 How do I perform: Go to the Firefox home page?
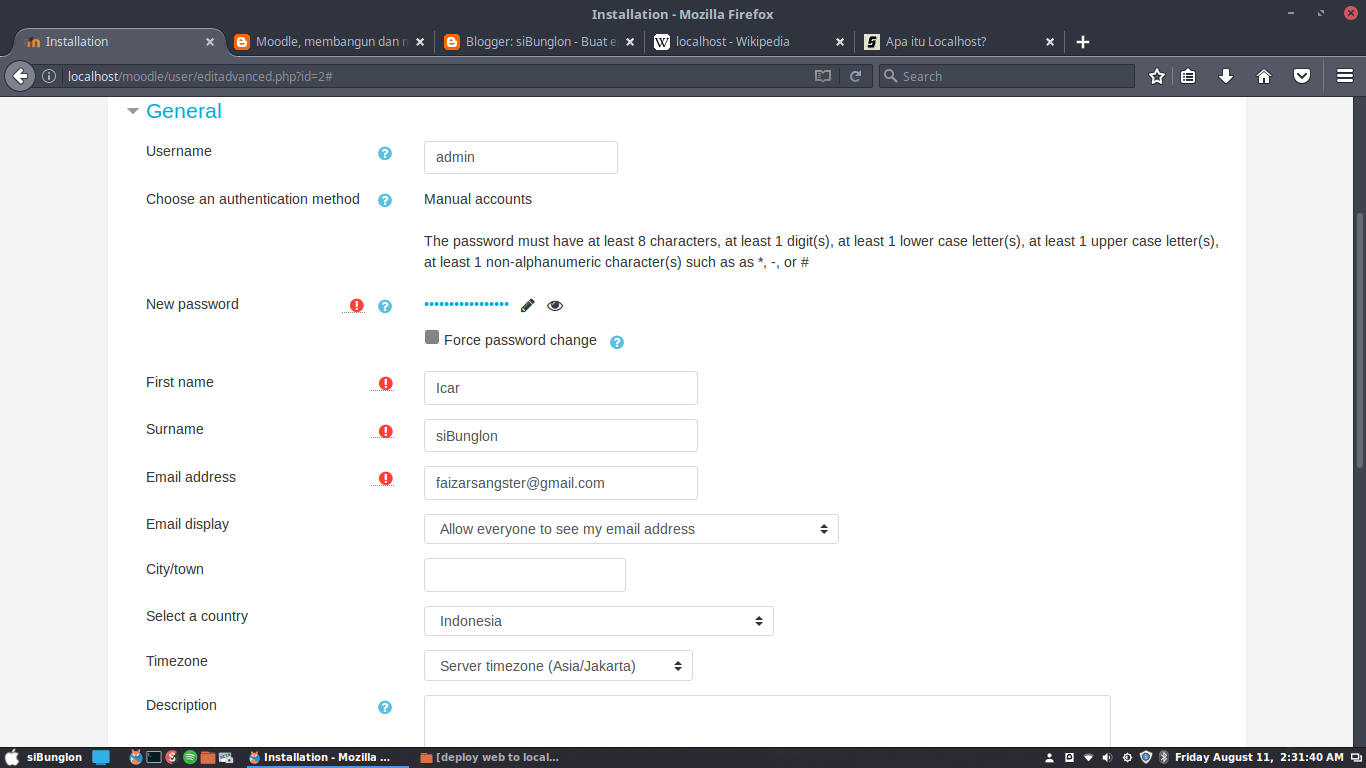tap(1264, 76)
